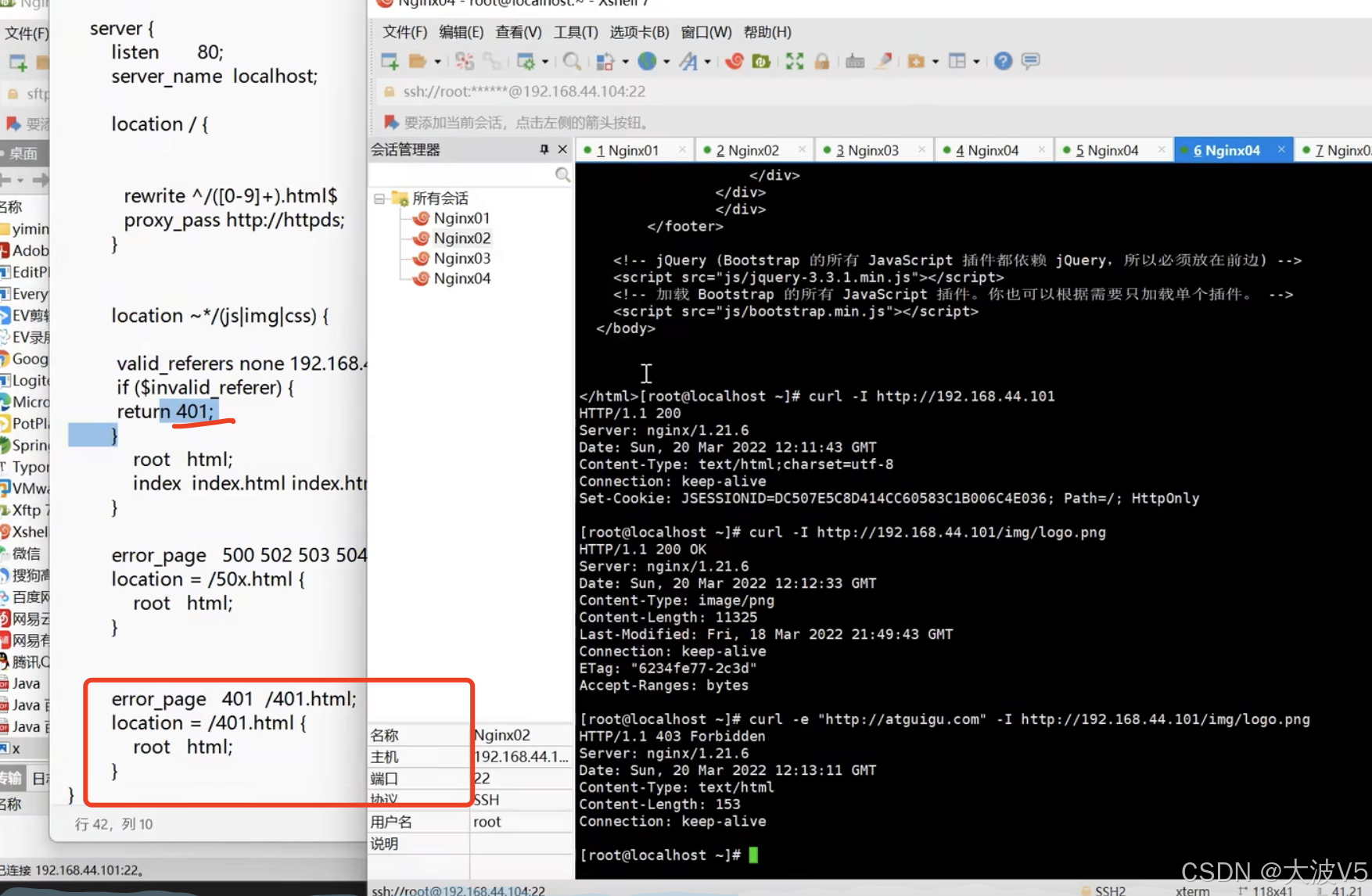Click the session manager search field

click(462, 174)
